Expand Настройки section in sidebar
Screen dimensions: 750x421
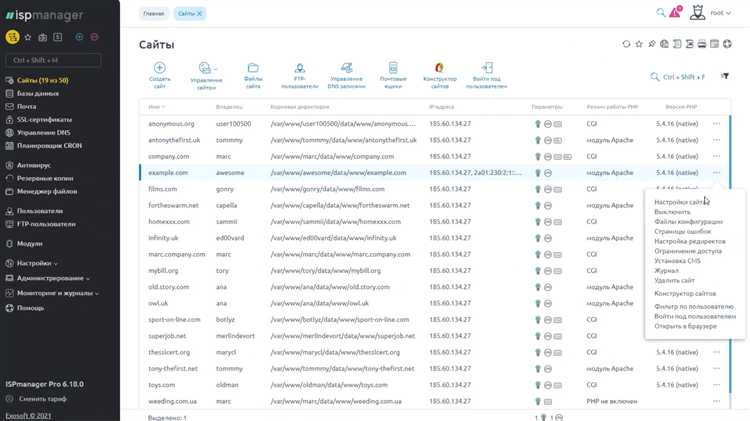click(37, 263)
